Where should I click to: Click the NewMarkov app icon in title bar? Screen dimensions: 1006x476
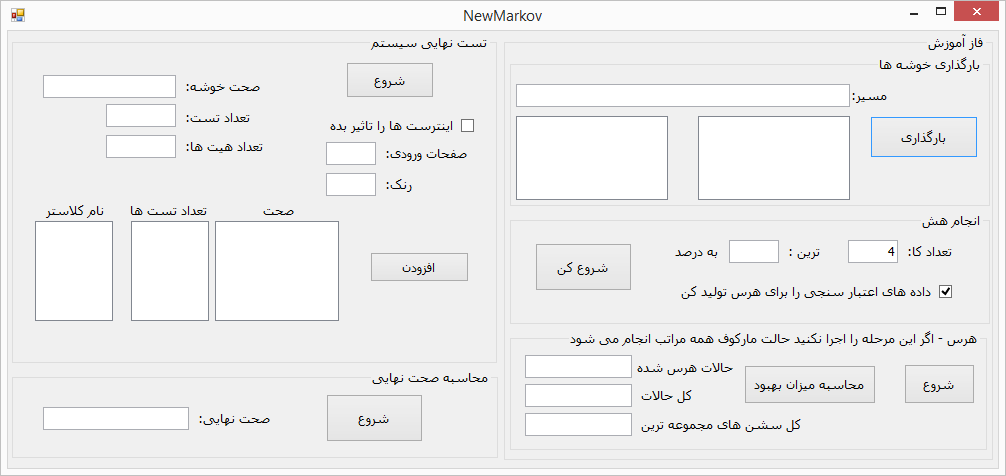(x=17, y=15)
